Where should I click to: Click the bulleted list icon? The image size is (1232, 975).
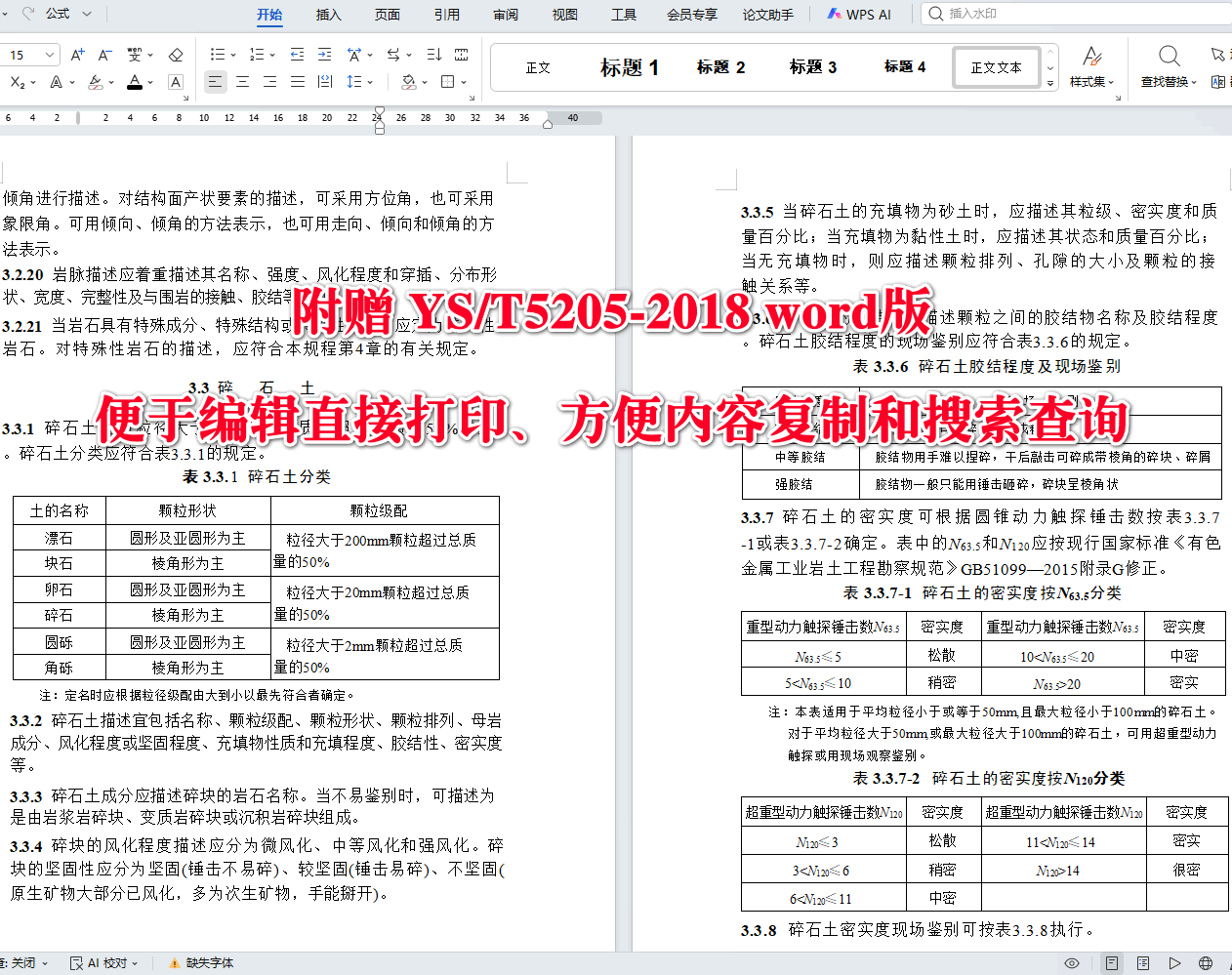click(x=217, y=55)
